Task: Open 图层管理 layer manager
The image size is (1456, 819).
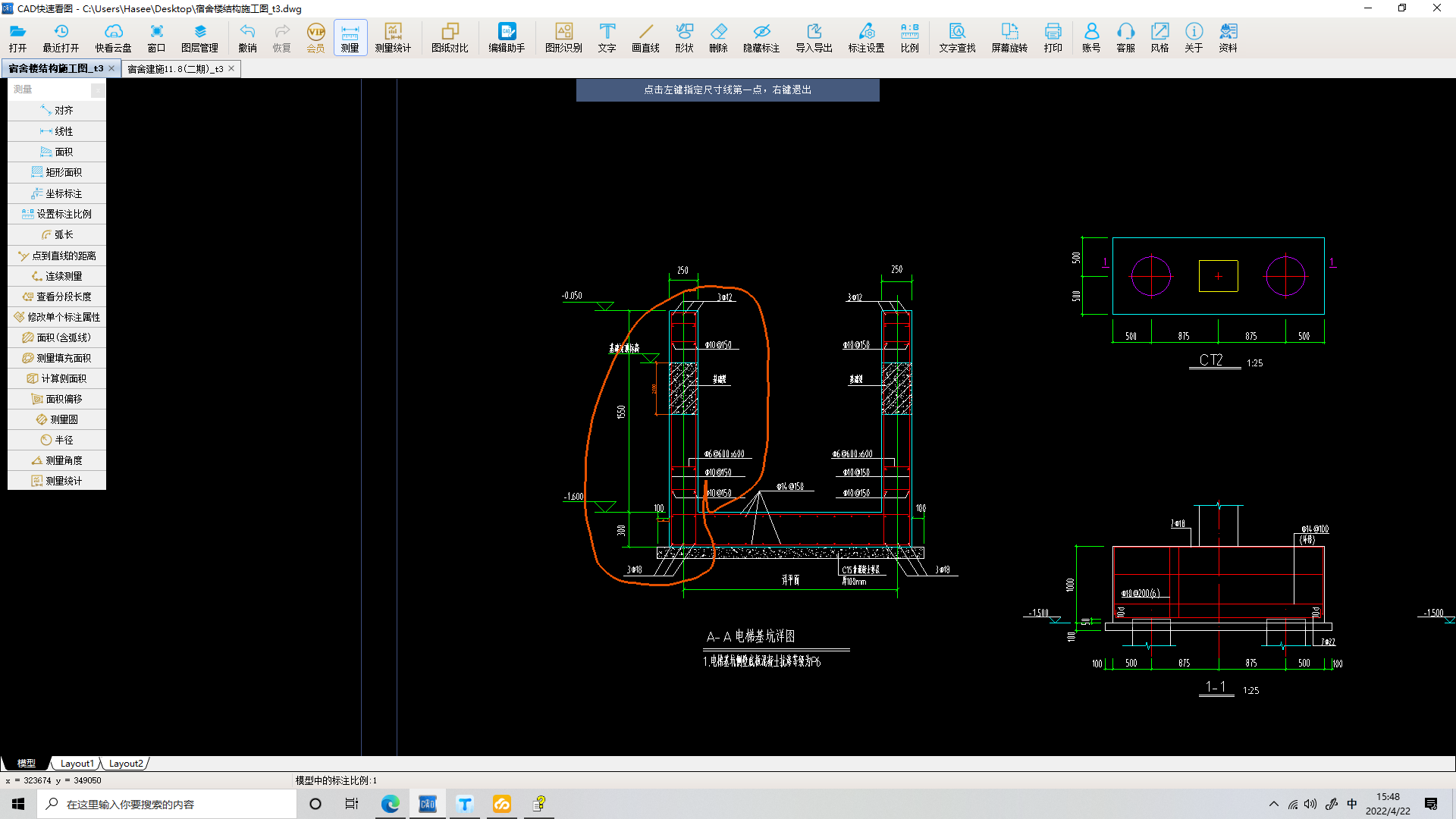Action: [x=199, y=38]
